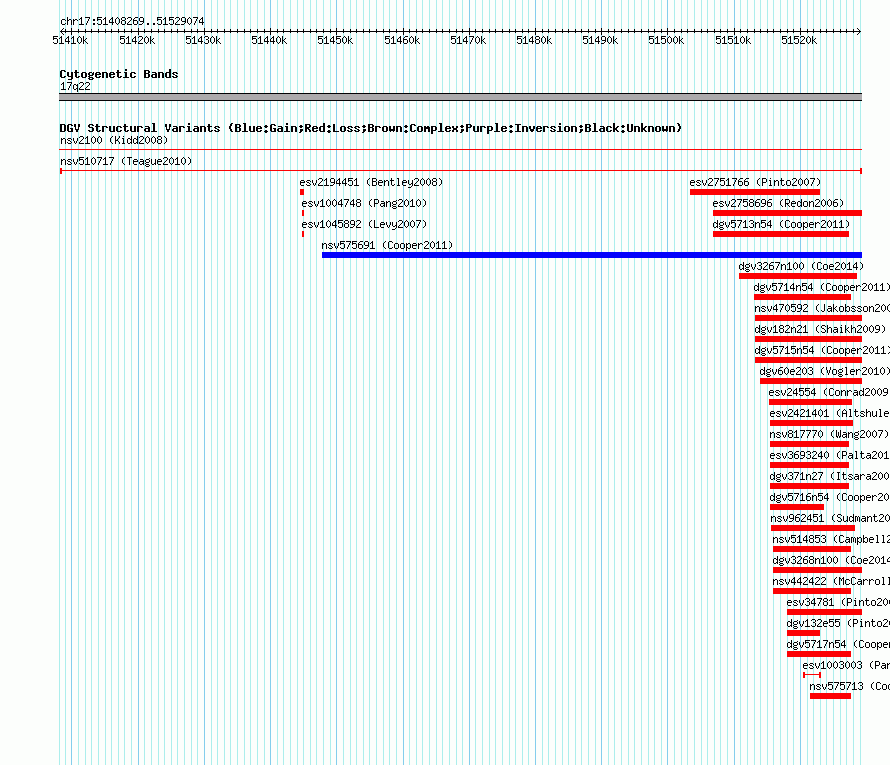Select dgv5714n54 variant label
Screen dimensions: 890x765
coord(821,287)
